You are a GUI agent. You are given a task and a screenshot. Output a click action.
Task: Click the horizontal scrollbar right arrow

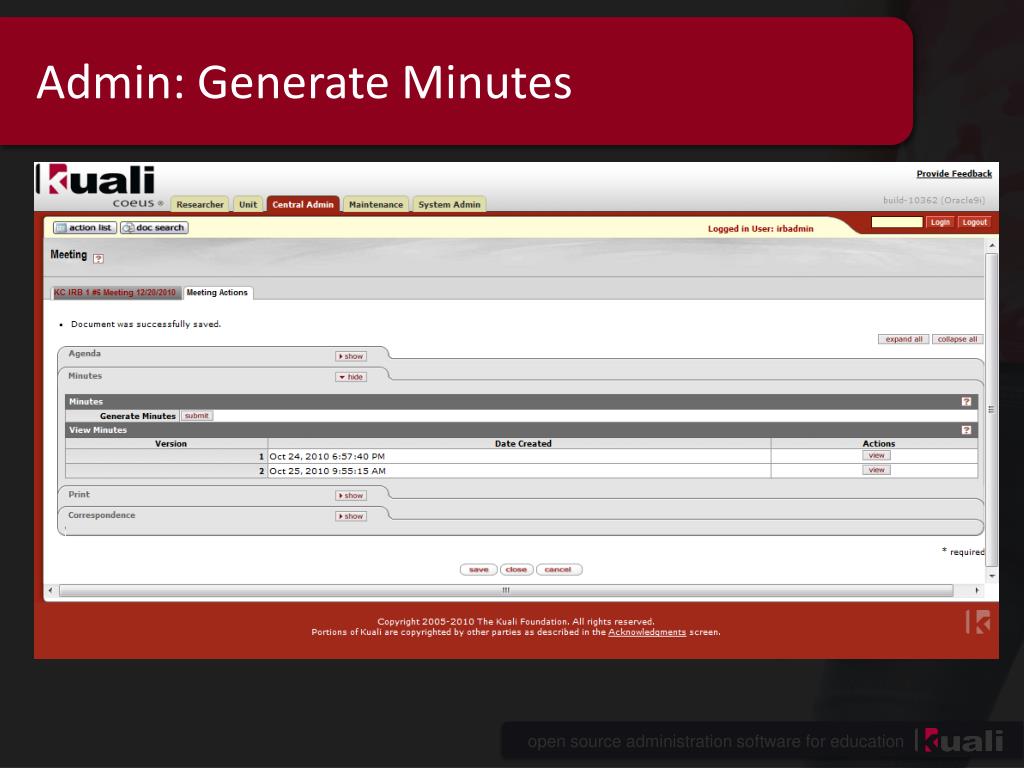point(977,590)
